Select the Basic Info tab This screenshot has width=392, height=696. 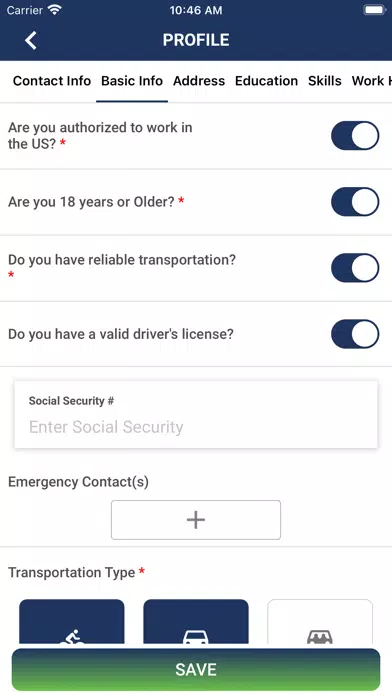coord(132,81)
